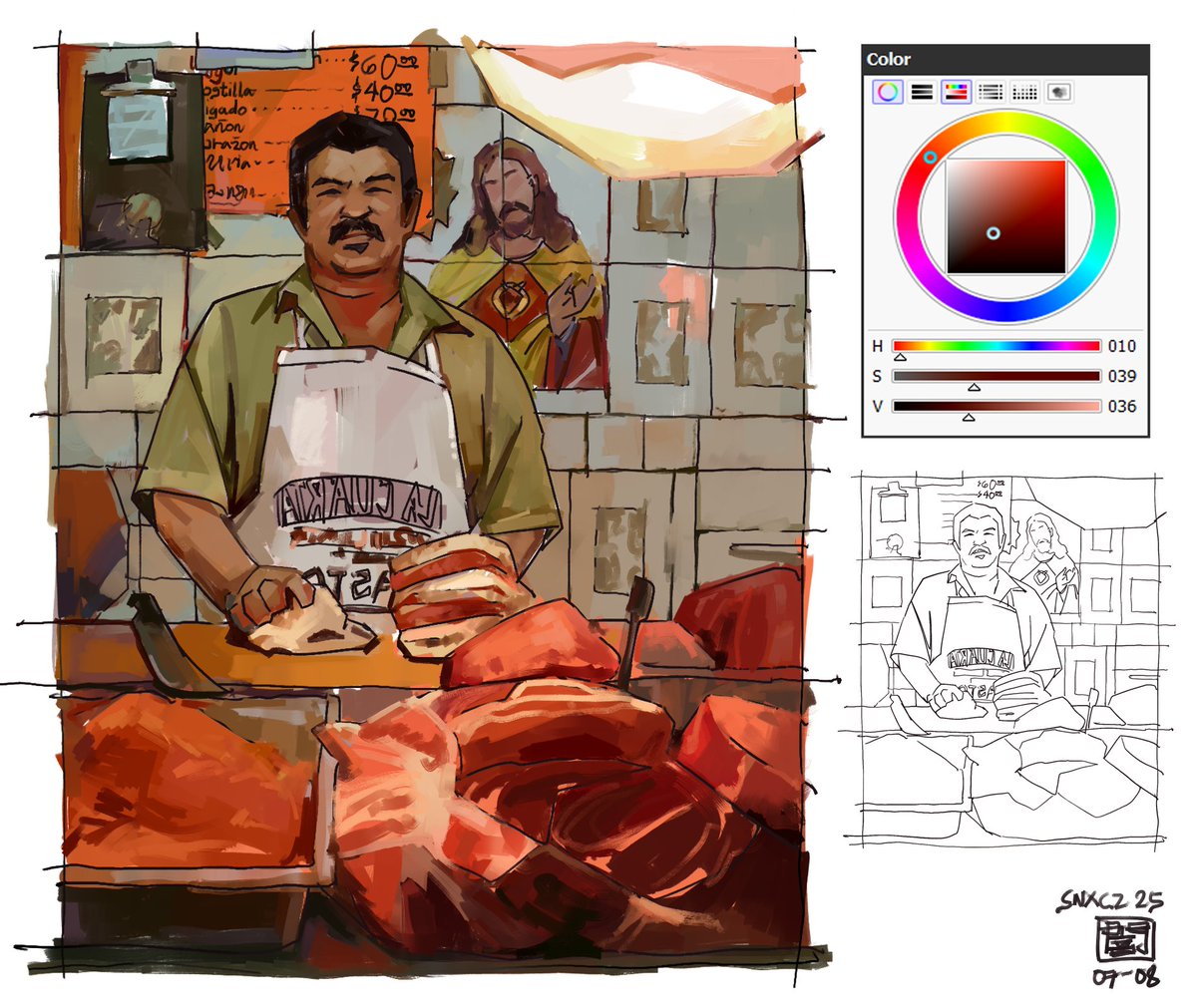Click the hue marker circle on the wheel
Image resolution: width=1197 pixels, height=1008 pixels.
[929, 155]
